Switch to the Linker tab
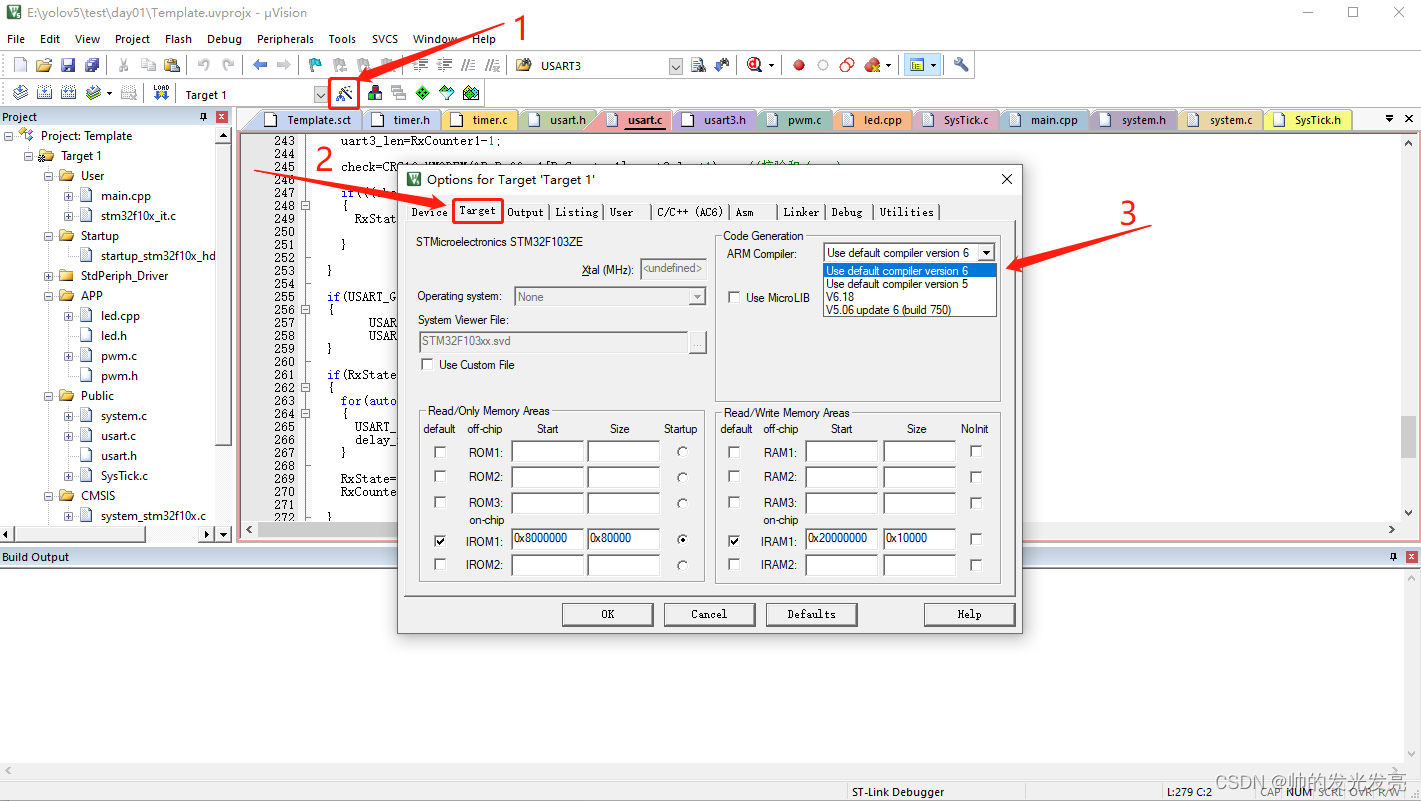Viewport: 1421px width, 801px height. pyautogui.click(x=801, y=212)
